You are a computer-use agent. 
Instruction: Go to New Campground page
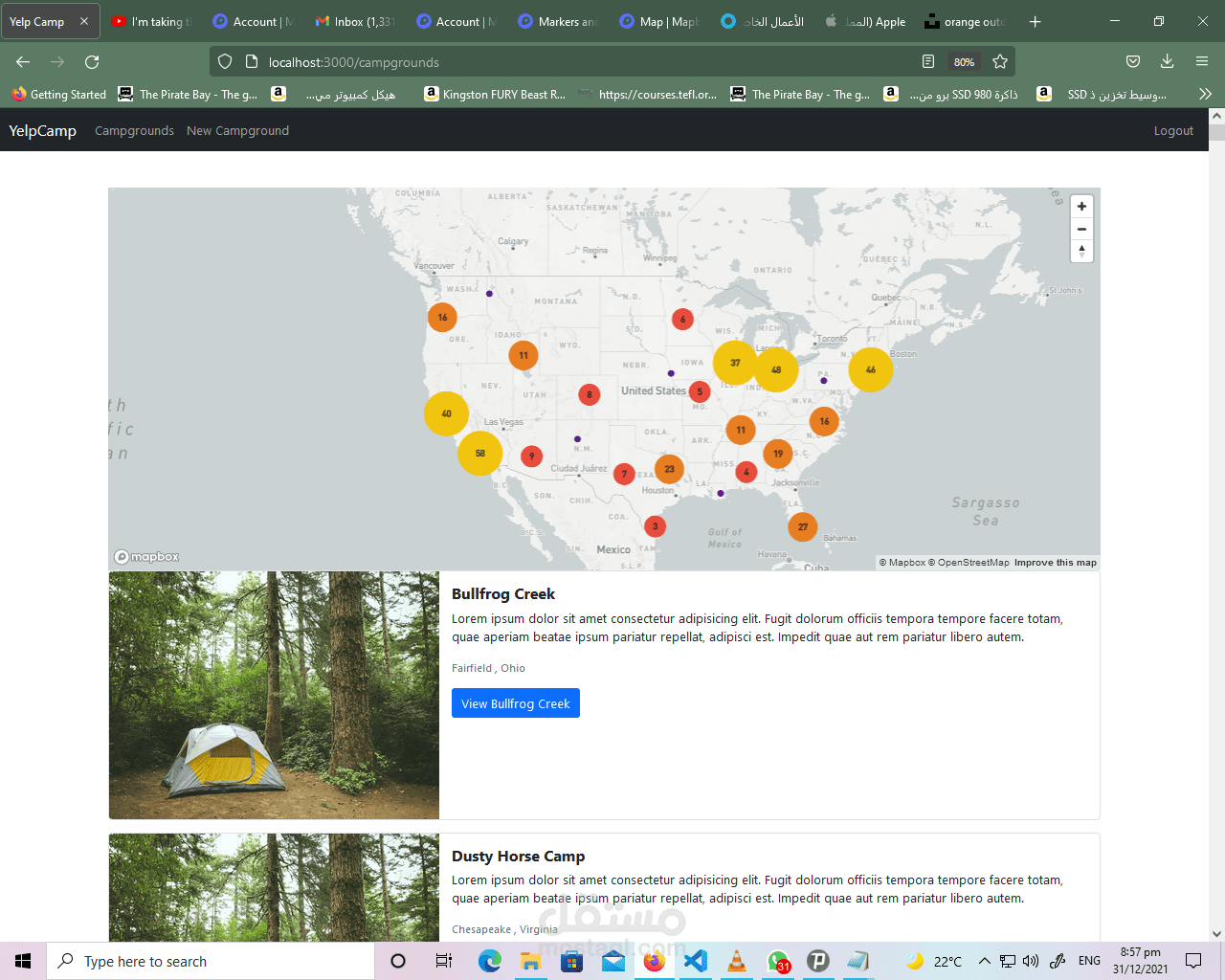[x=237, y=131]
